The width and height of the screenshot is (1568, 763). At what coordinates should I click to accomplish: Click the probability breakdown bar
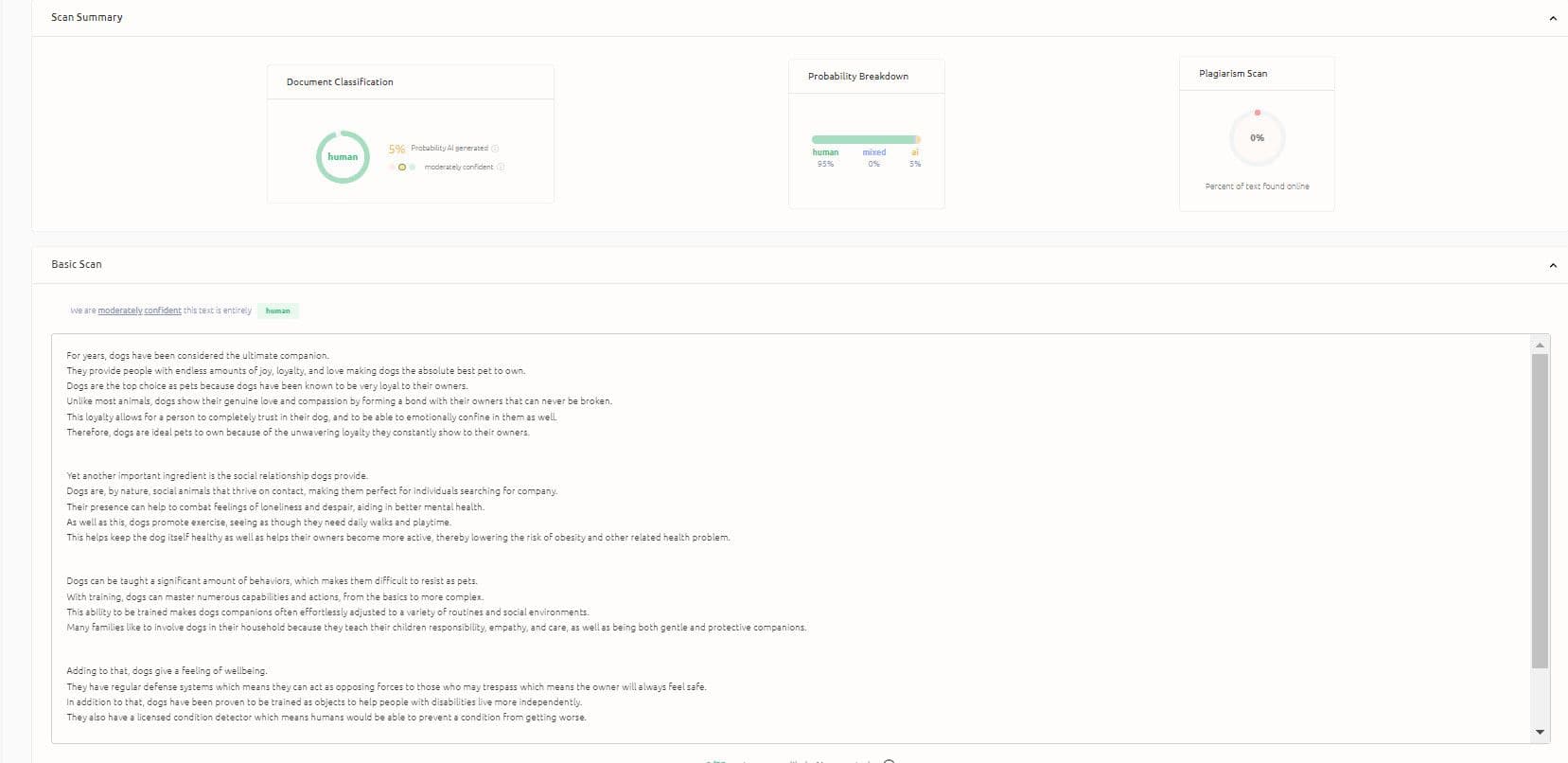point(865,139)
